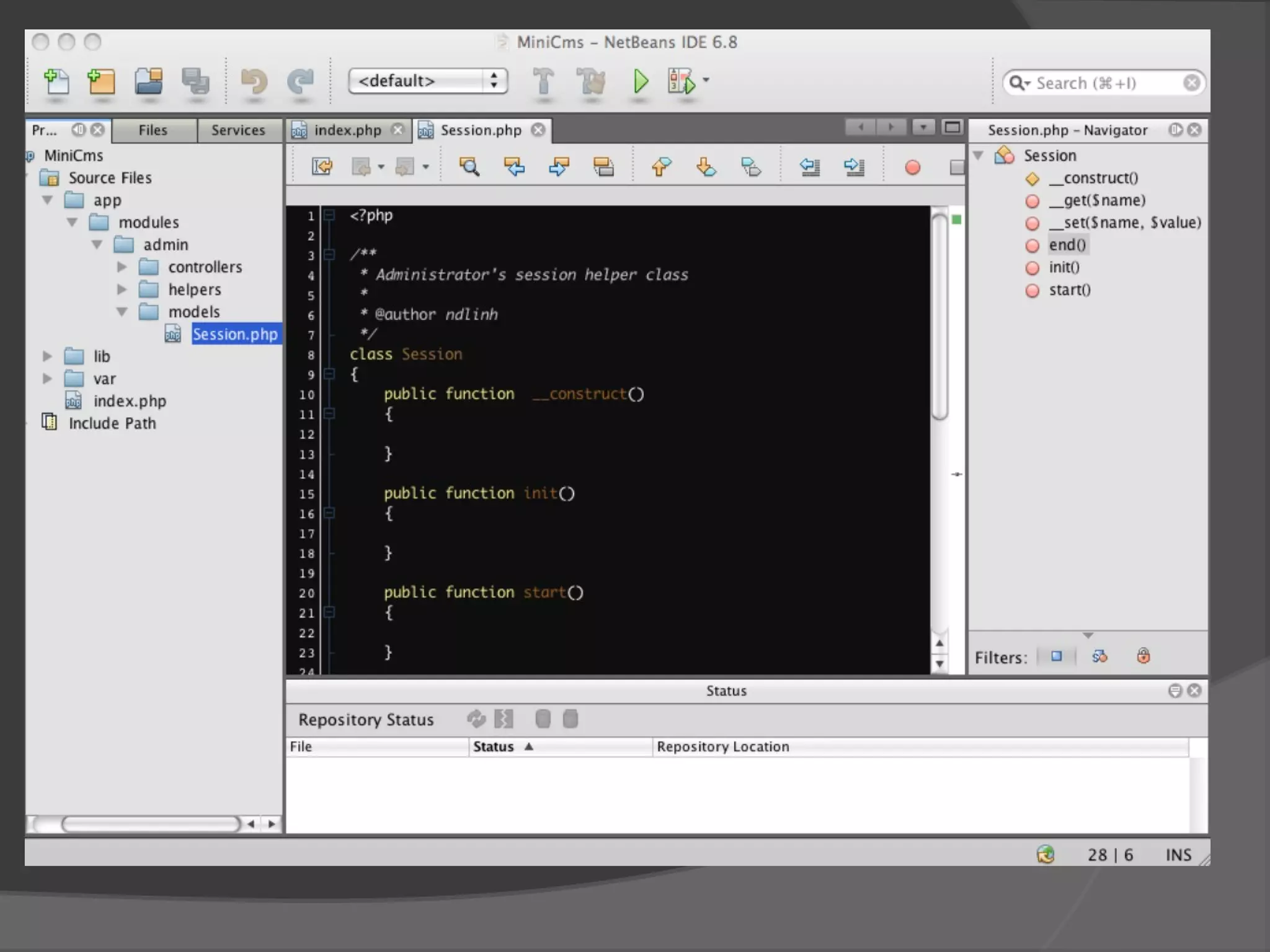Toggle the non-static filter in Navigator
Screen dimensions: 1270x952
point(1099,656)
